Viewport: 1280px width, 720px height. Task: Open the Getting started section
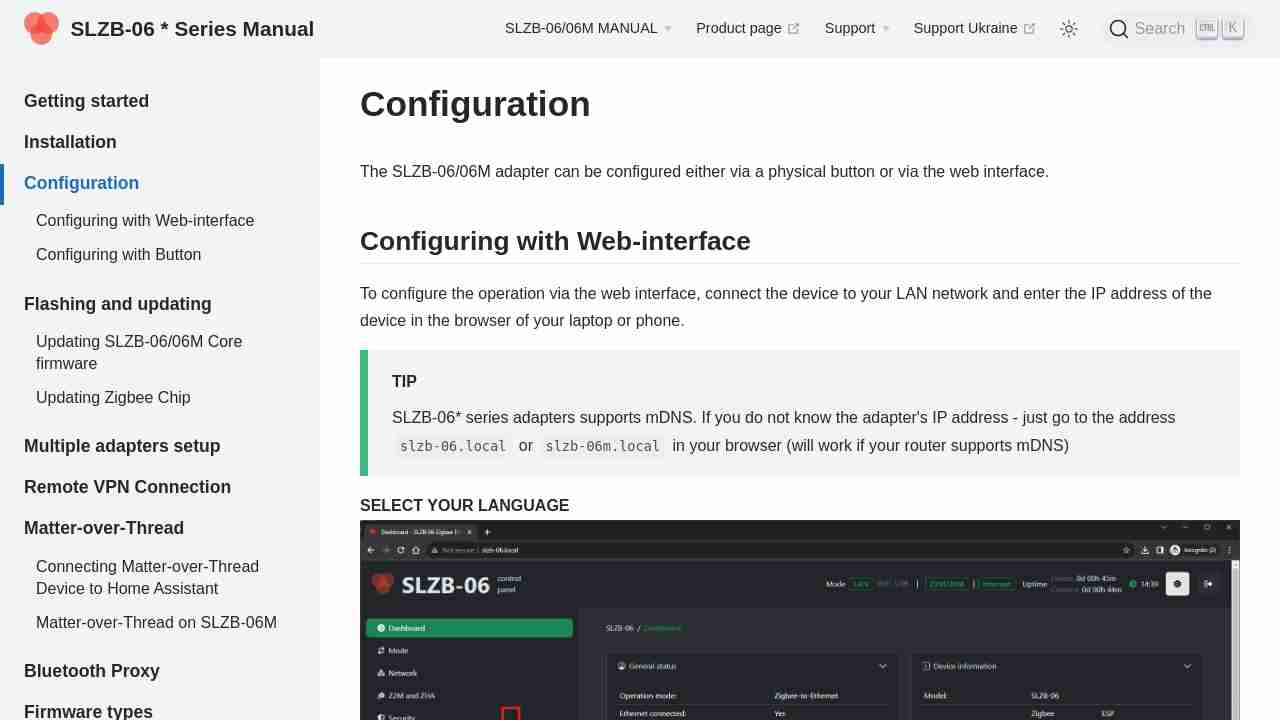pyautogui.click(x=86, y=101)
